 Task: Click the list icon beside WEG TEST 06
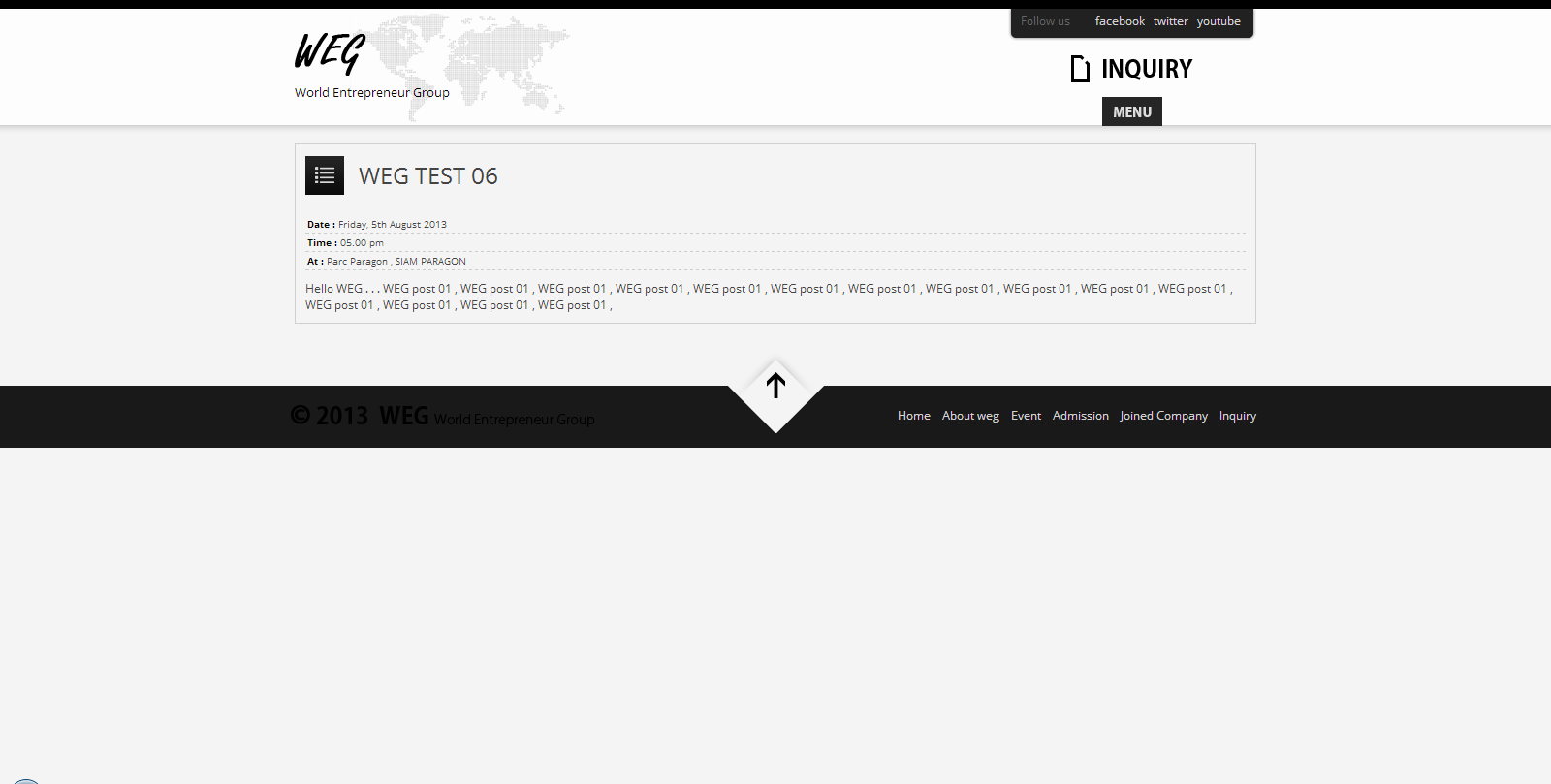(x=325, y=175)
